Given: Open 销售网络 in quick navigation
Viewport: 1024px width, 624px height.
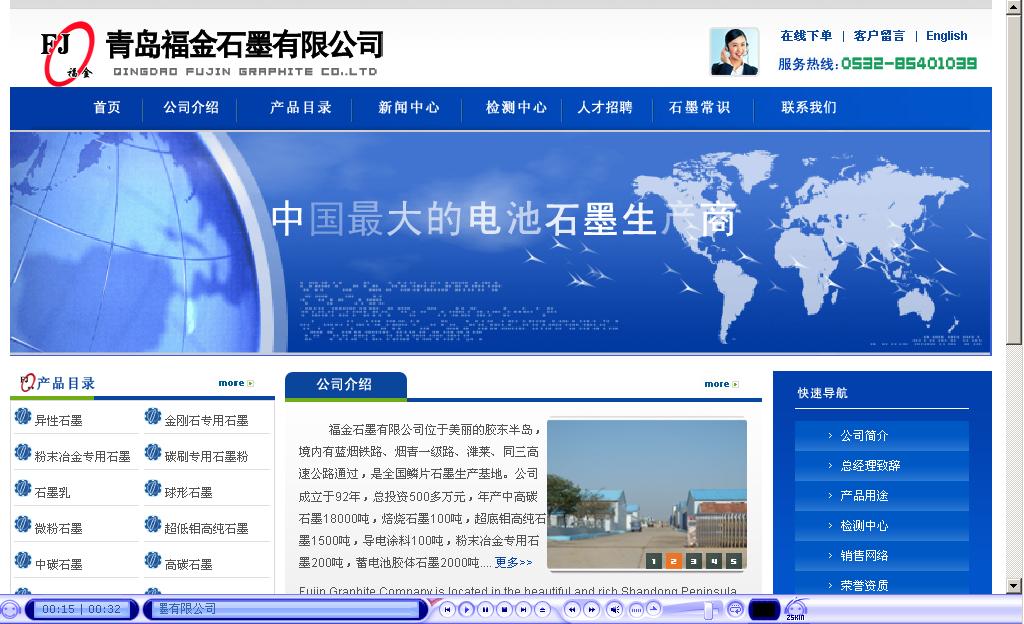Looking at the screenshot, I should [882, 555].
